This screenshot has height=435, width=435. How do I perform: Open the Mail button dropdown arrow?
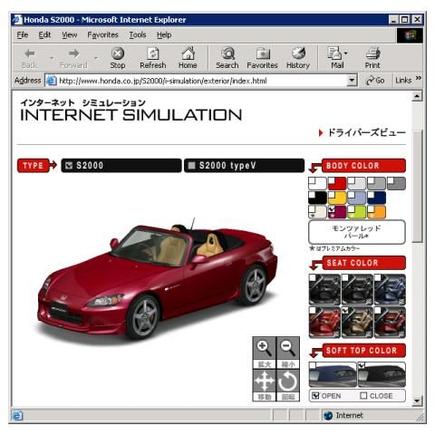point(346,53)
